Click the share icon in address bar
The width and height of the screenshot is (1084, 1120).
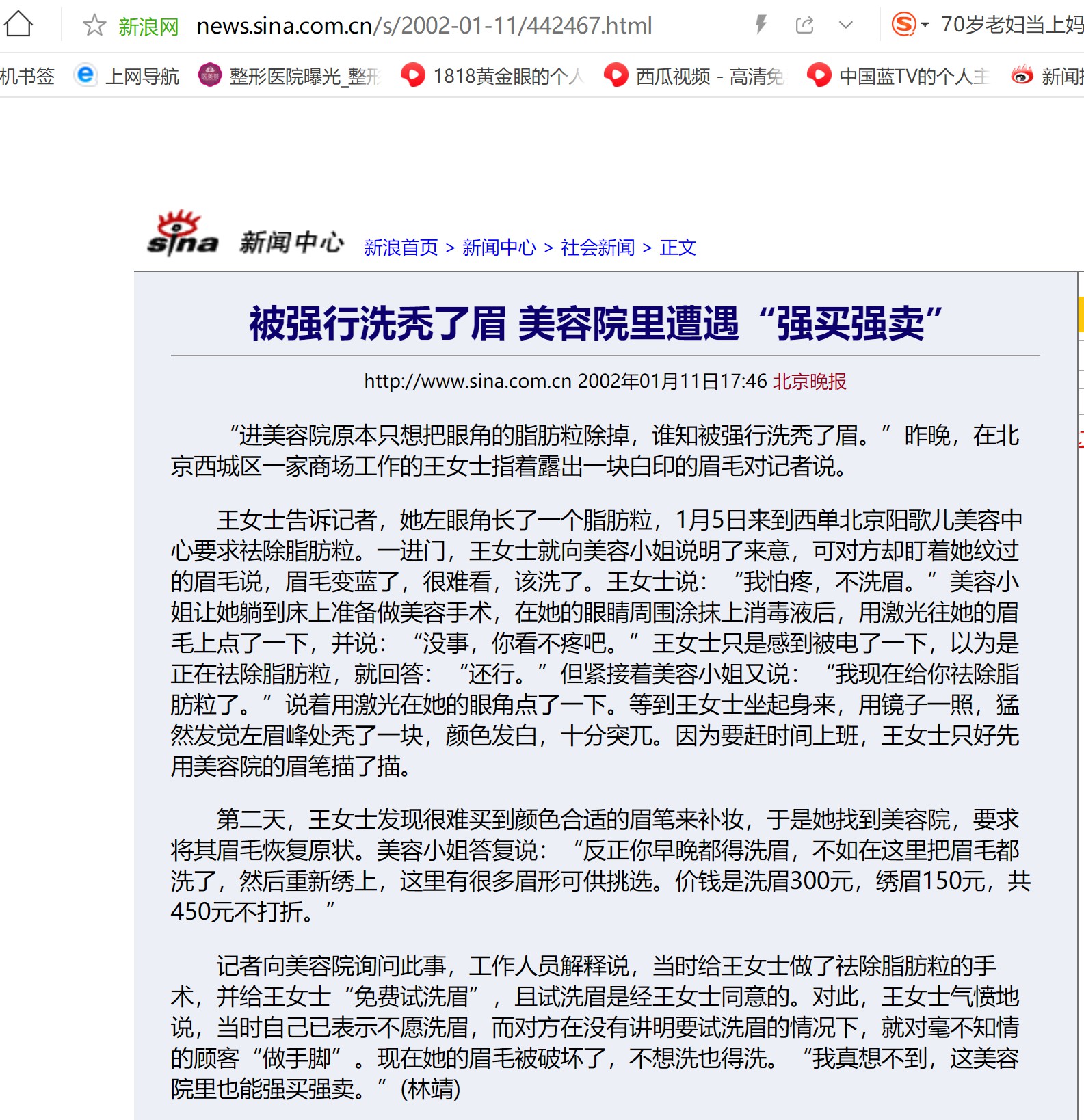click(x=805, y=25)
